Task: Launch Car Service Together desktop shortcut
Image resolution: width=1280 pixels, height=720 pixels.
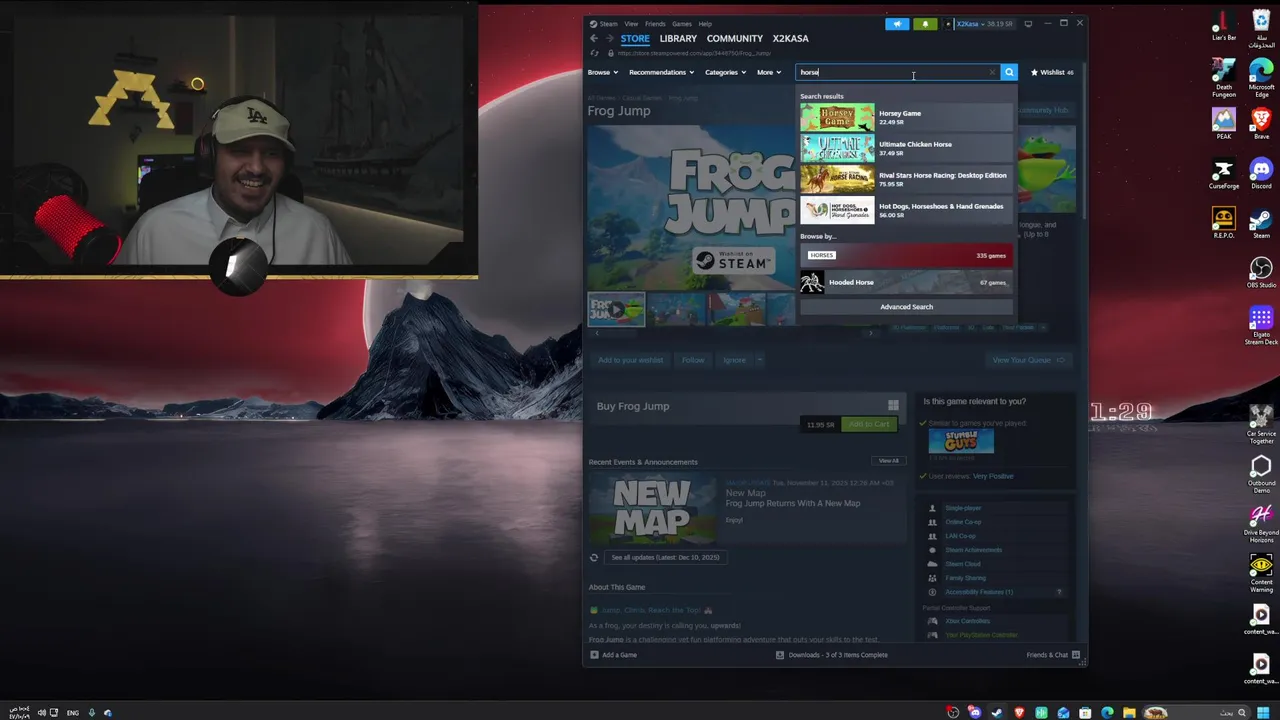Action: click(x=1261, y=424)
